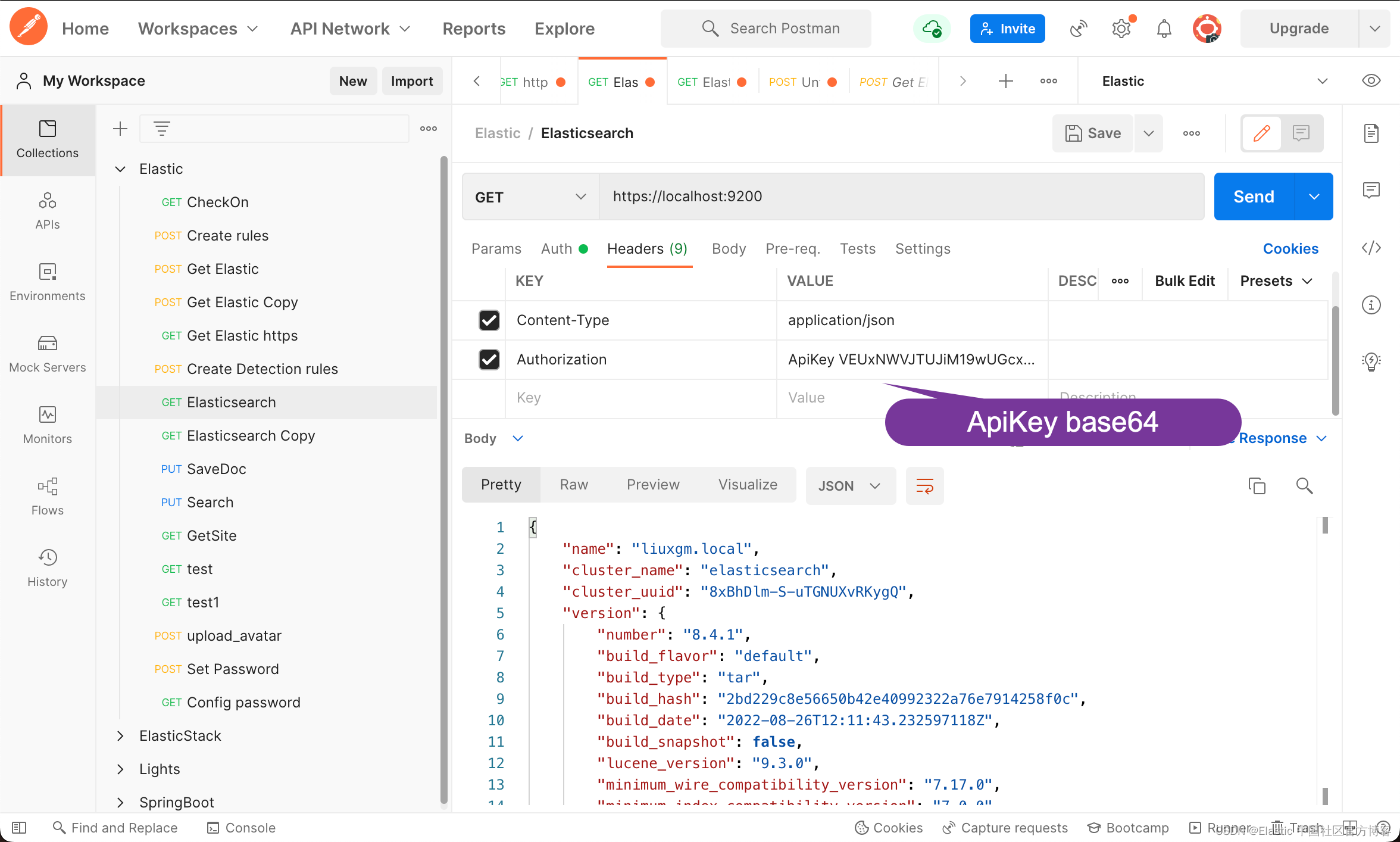
Task: Select the Pre-req. tab
Action: click(x=791, y=248)
